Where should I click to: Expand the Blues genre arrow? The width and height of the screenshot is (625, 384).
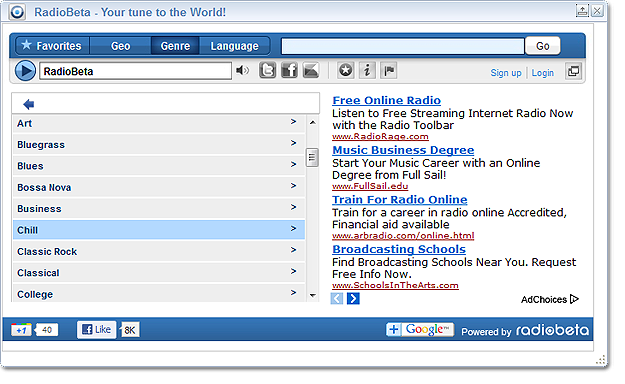293,164
